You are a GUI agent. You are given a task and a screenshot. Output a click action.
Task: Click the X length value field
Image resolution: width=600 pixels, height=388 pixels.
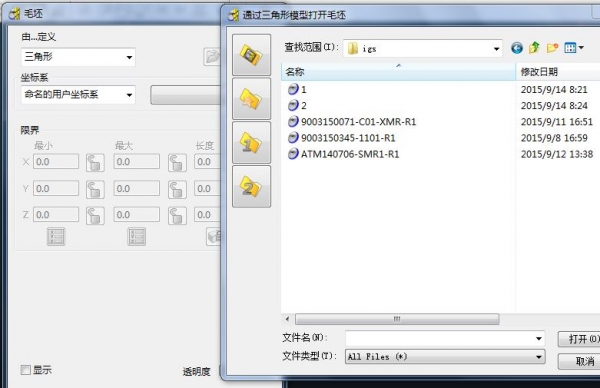click(x=207, y=161)
